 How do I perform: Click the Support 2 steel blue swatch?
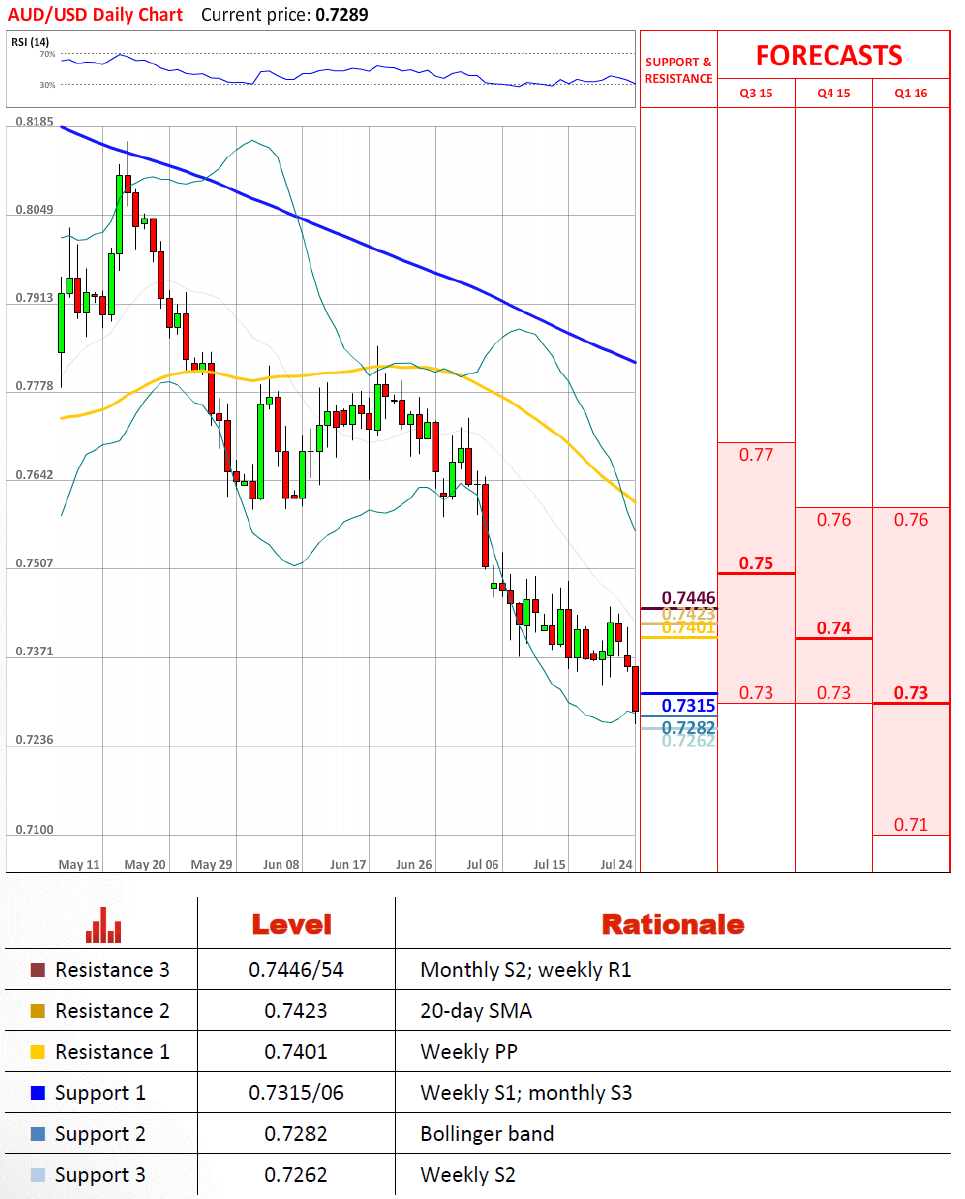[37, 1134]
